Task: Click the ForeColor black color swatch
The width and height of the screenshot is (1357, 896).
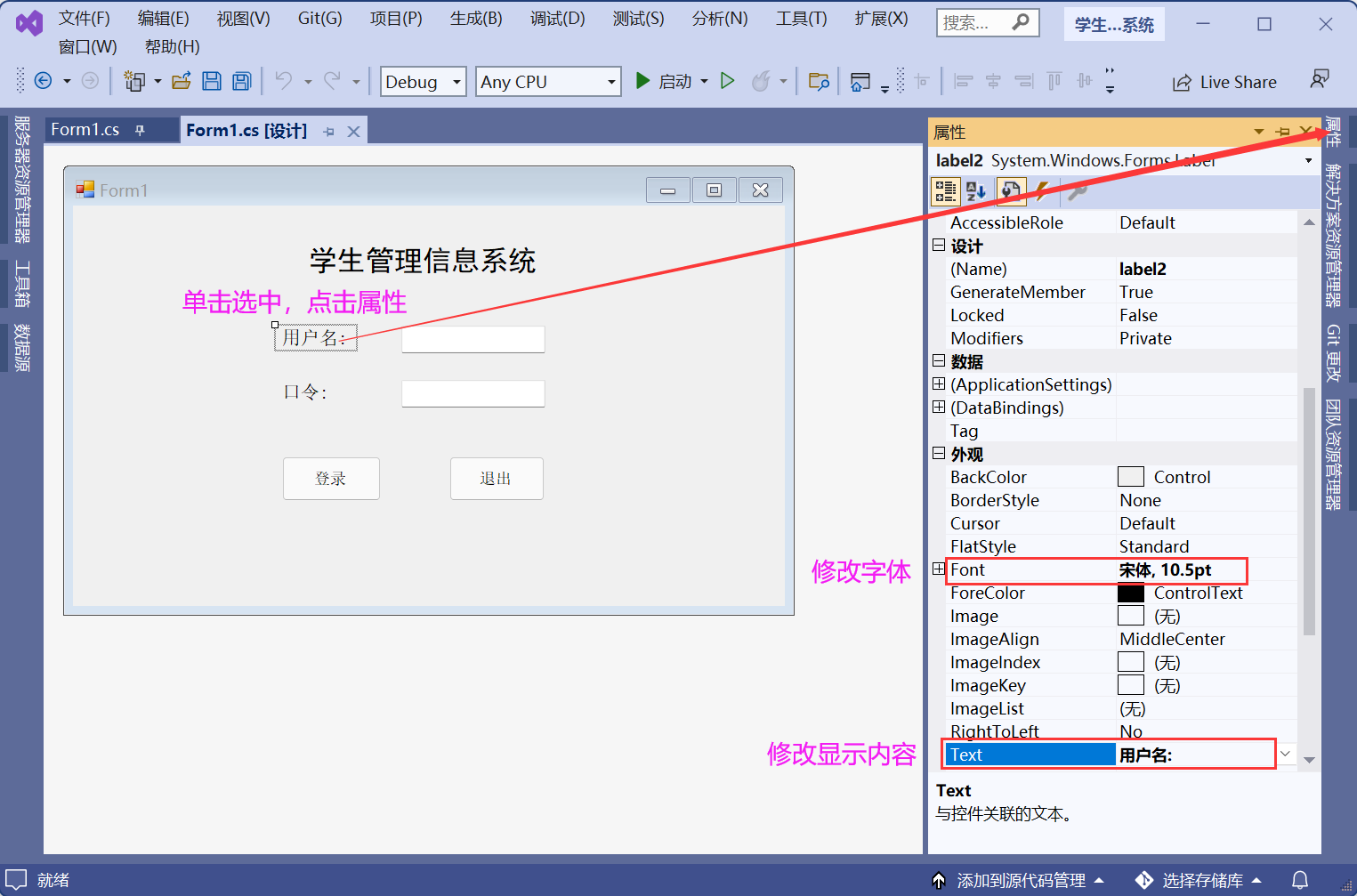Action: point(1131,593)
